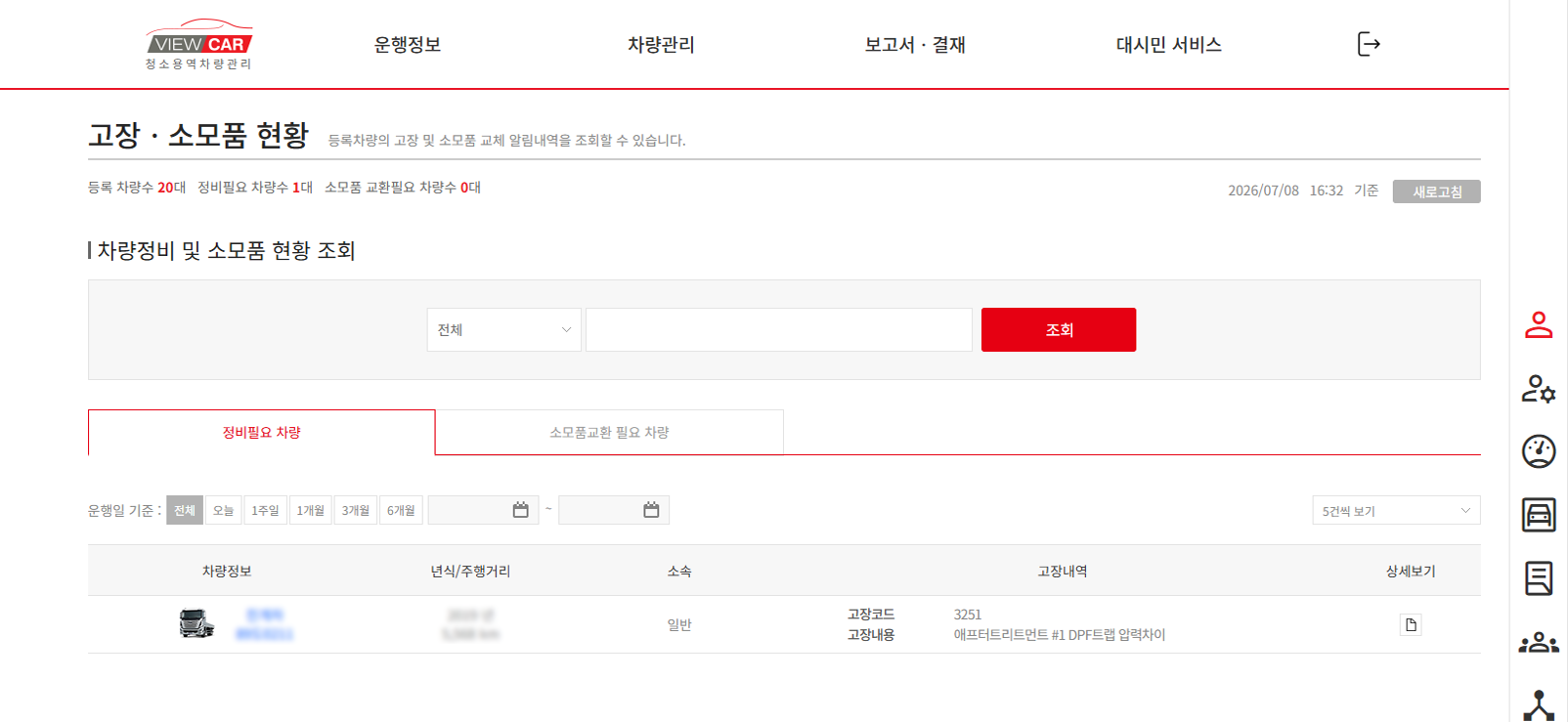Click the 고장내역 column header
Viewport: 1568px width, 722px height.
coord(1063,571)
